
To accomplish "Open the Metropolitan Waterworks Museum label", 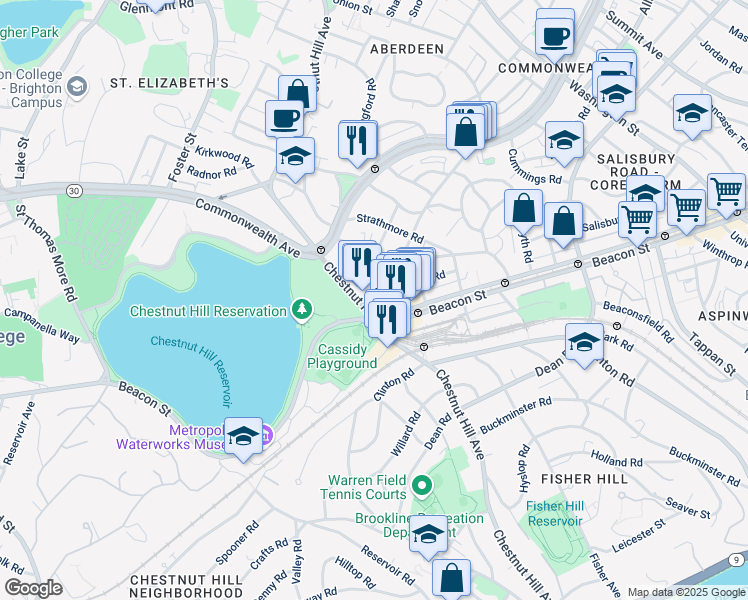I will 171,437.
